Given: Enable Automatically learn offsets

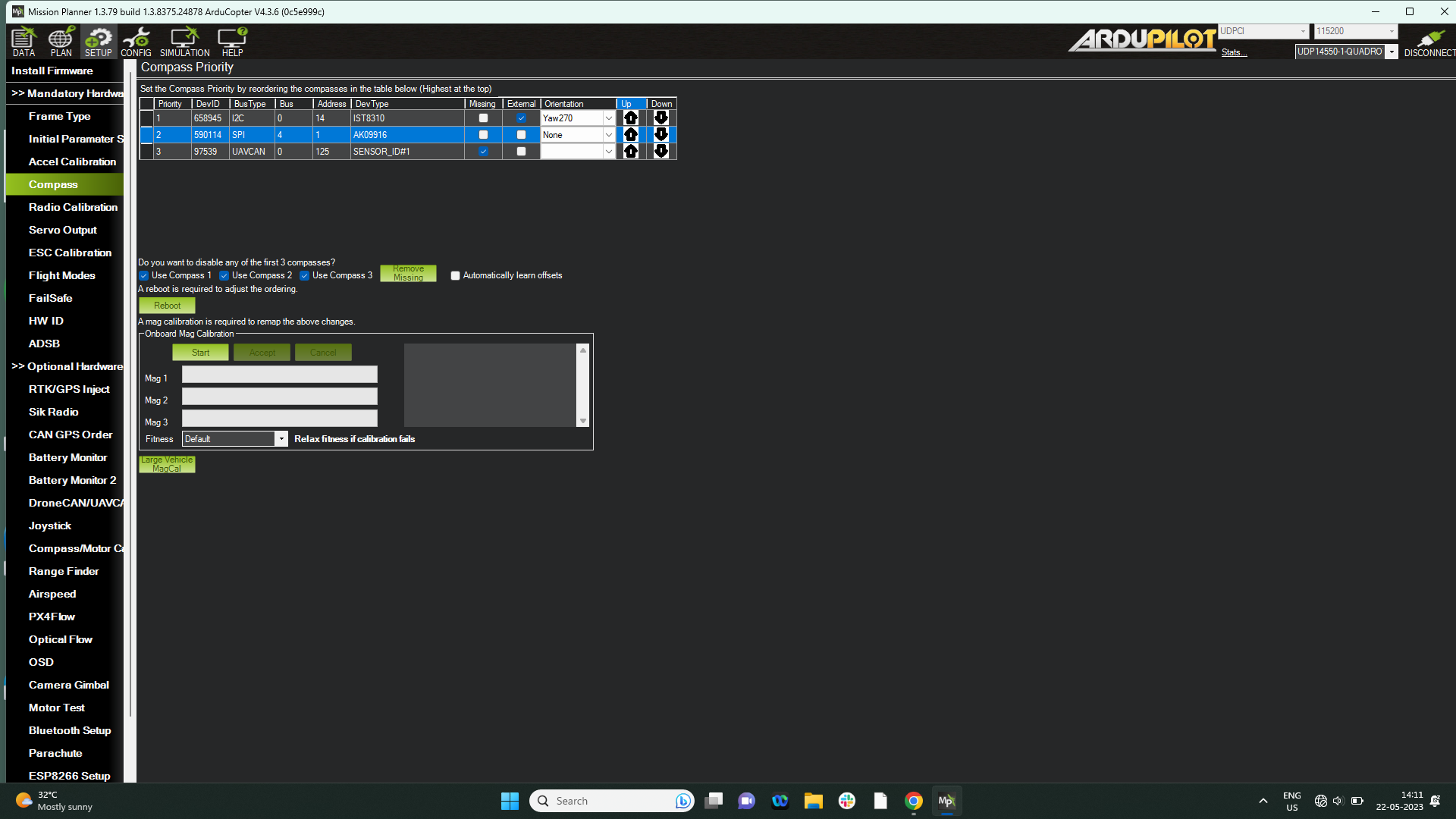Looking at the screenshot, I should [455, 275].
